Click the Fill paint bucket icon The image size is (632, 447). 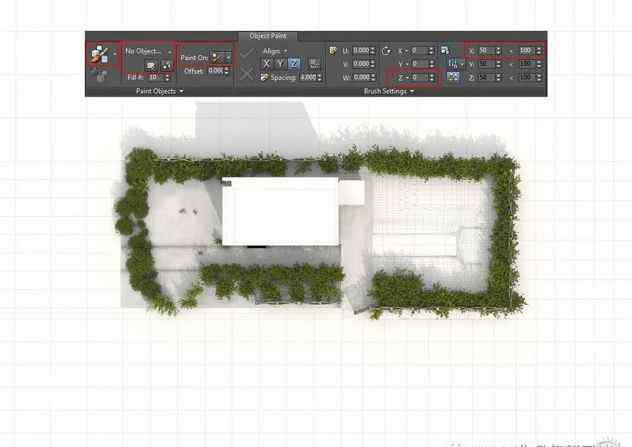point(100,73)
